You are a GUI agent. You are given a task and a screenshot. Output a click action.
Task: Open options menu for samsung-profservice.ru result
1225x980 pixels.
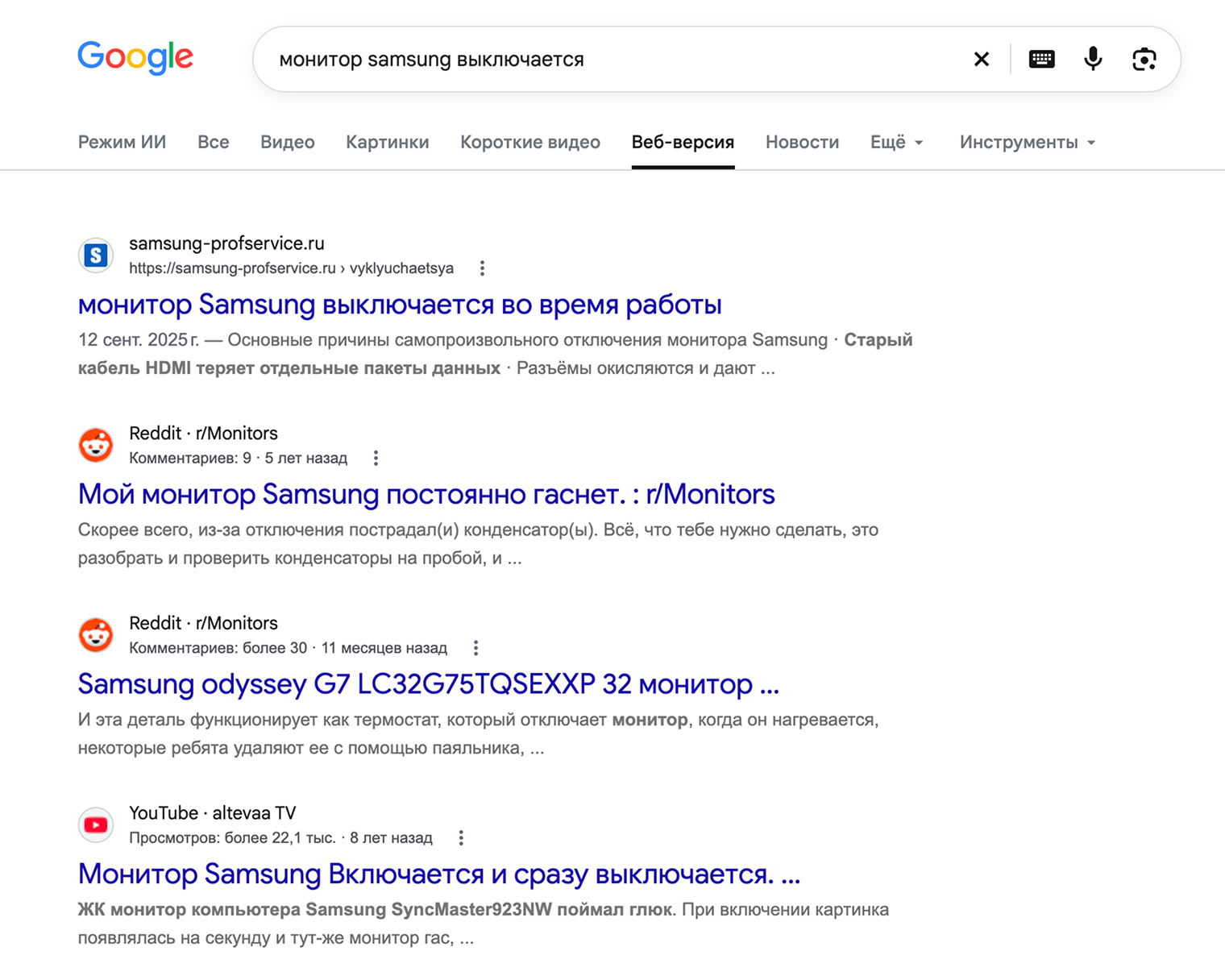[x=482, y=268]
